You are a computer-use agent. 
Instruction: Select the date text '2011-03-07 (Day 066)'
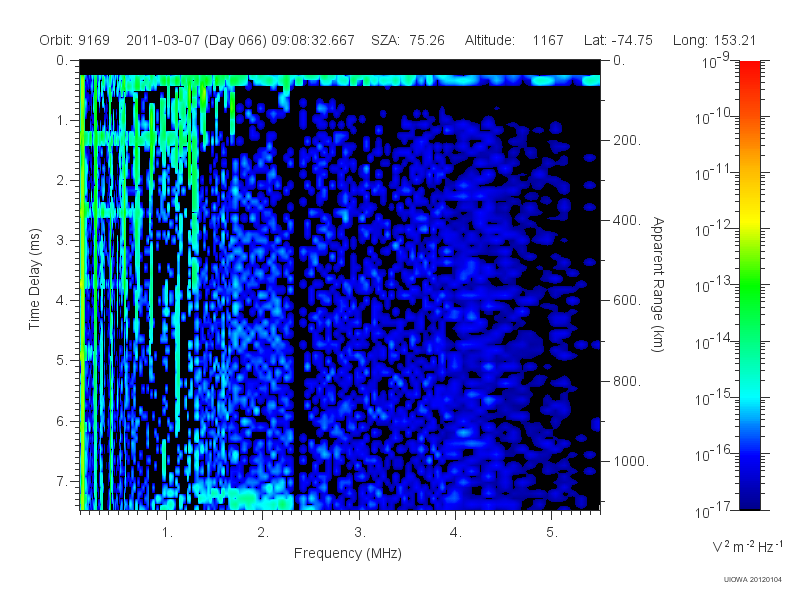[x=196, y=40]
